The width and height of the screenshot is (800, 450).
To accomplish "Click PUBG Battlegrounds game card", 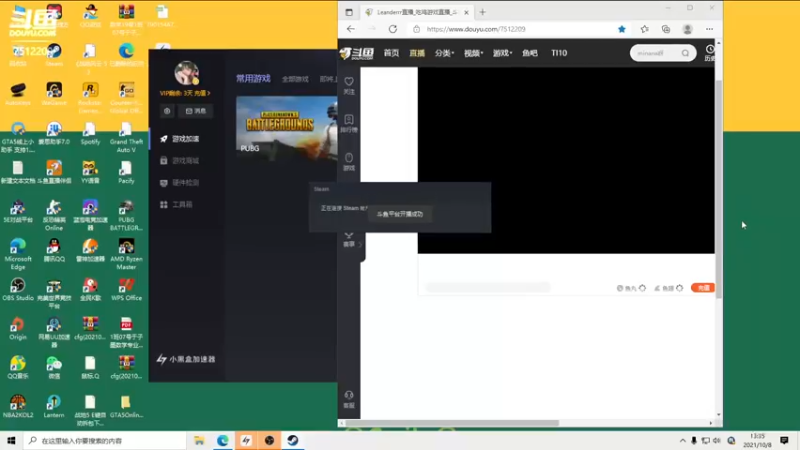I will point(287,127).
